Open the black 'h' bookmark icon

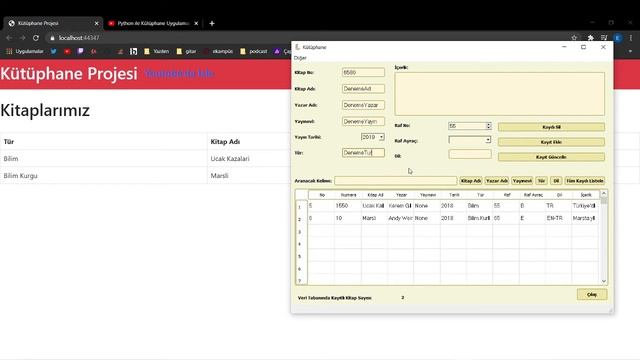tap(133, 51)
